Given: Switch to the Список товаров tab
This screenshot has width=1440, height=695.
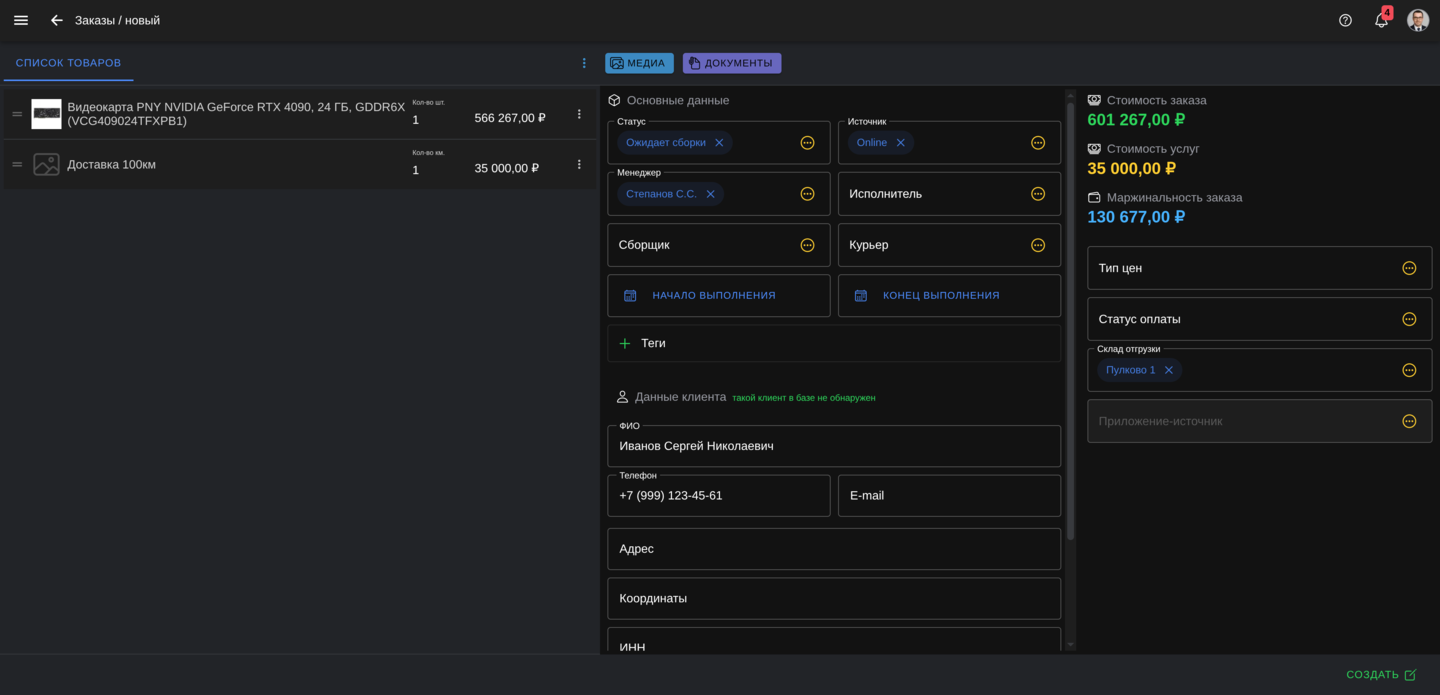Looking at the screenshot, I should point(68,63).
